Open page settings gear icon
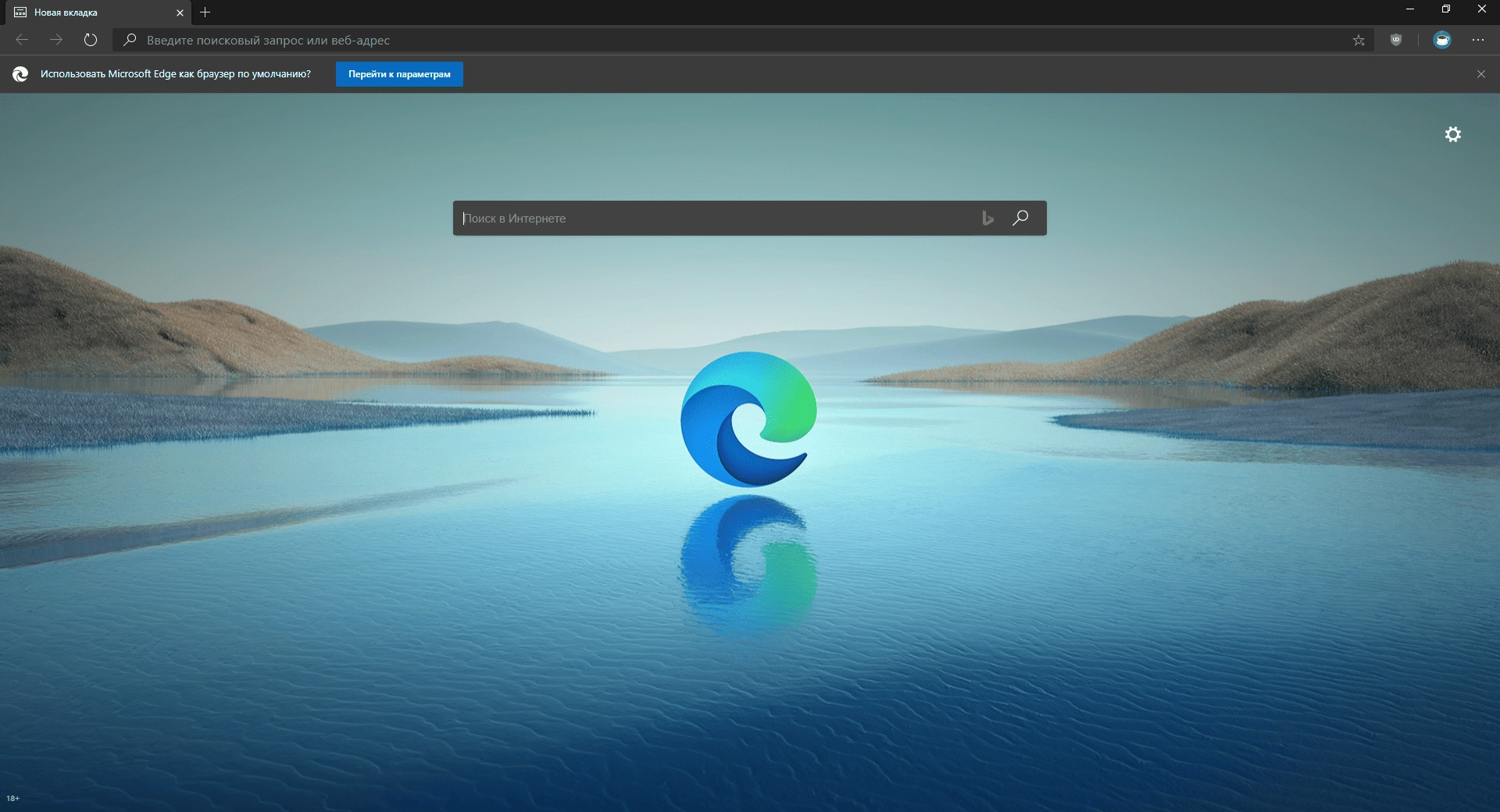Viewport: 1500px width, 812px height. (x=1453, y=134)
